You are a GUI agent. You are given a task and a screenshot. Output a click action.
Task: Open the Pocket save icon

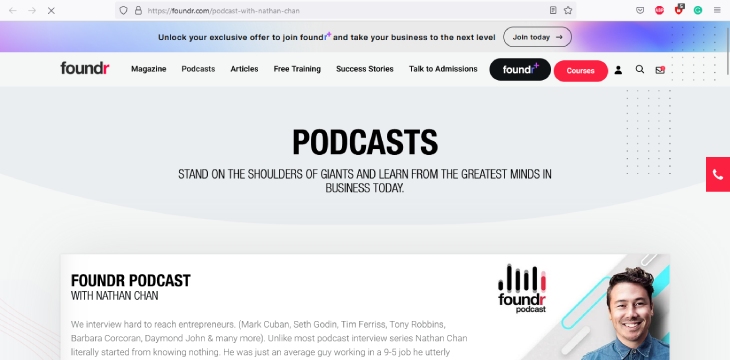coord(640,10)
